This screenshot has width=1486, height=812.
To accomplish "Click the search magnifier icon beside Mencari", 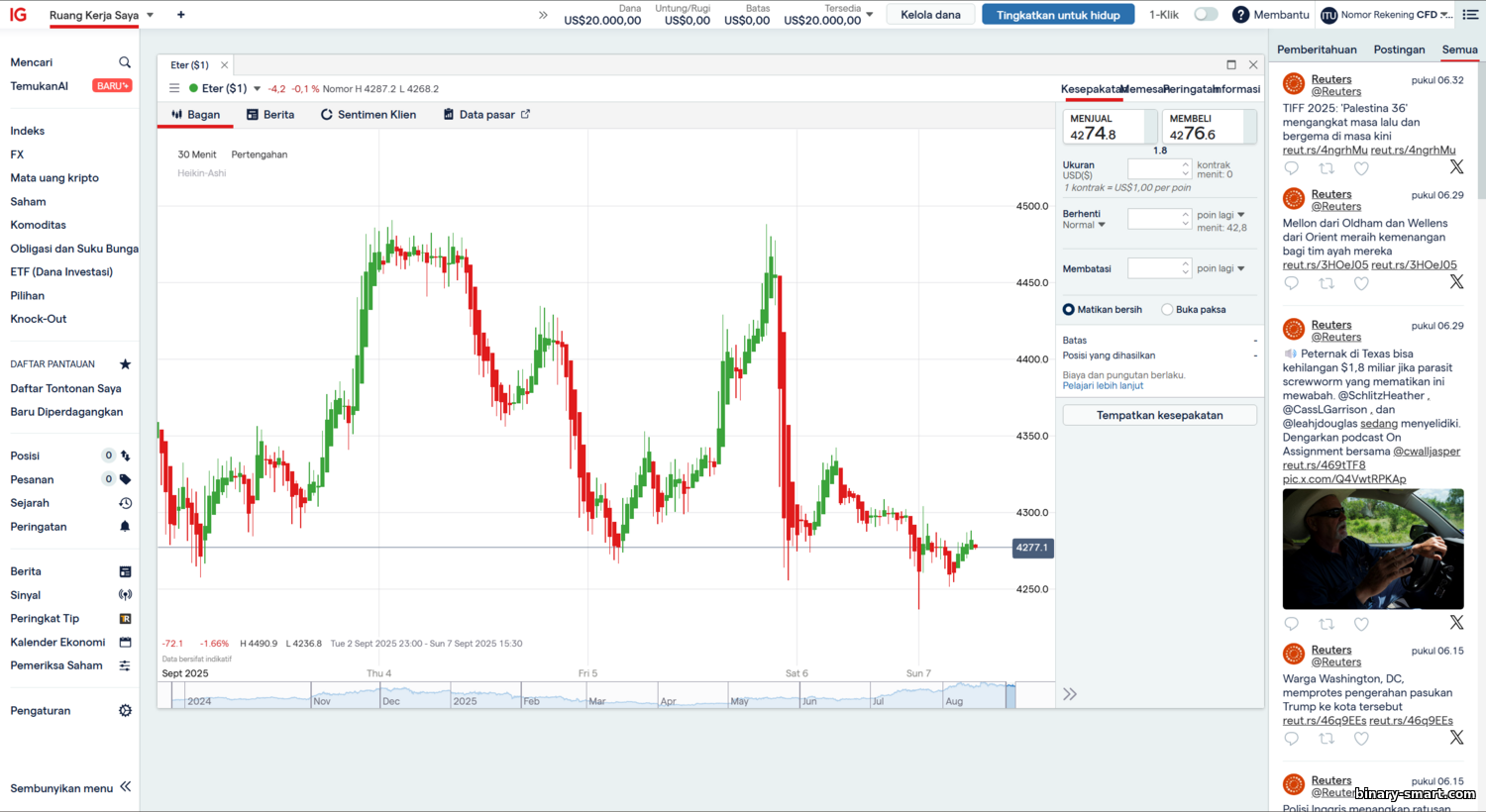I will point(125,62).
